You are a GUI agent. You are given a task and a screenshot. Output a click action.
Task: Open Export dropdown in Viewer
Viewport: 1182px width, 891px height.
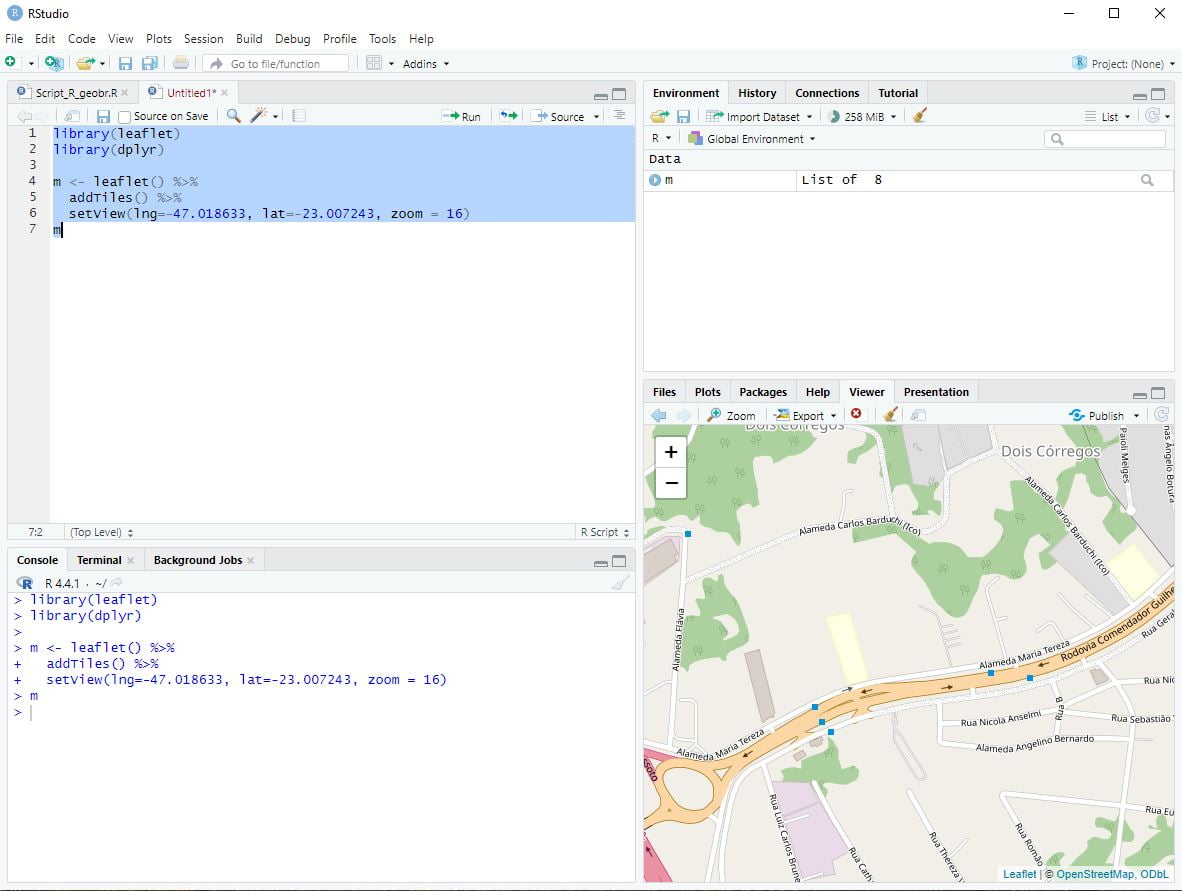(x=806, y=415)
